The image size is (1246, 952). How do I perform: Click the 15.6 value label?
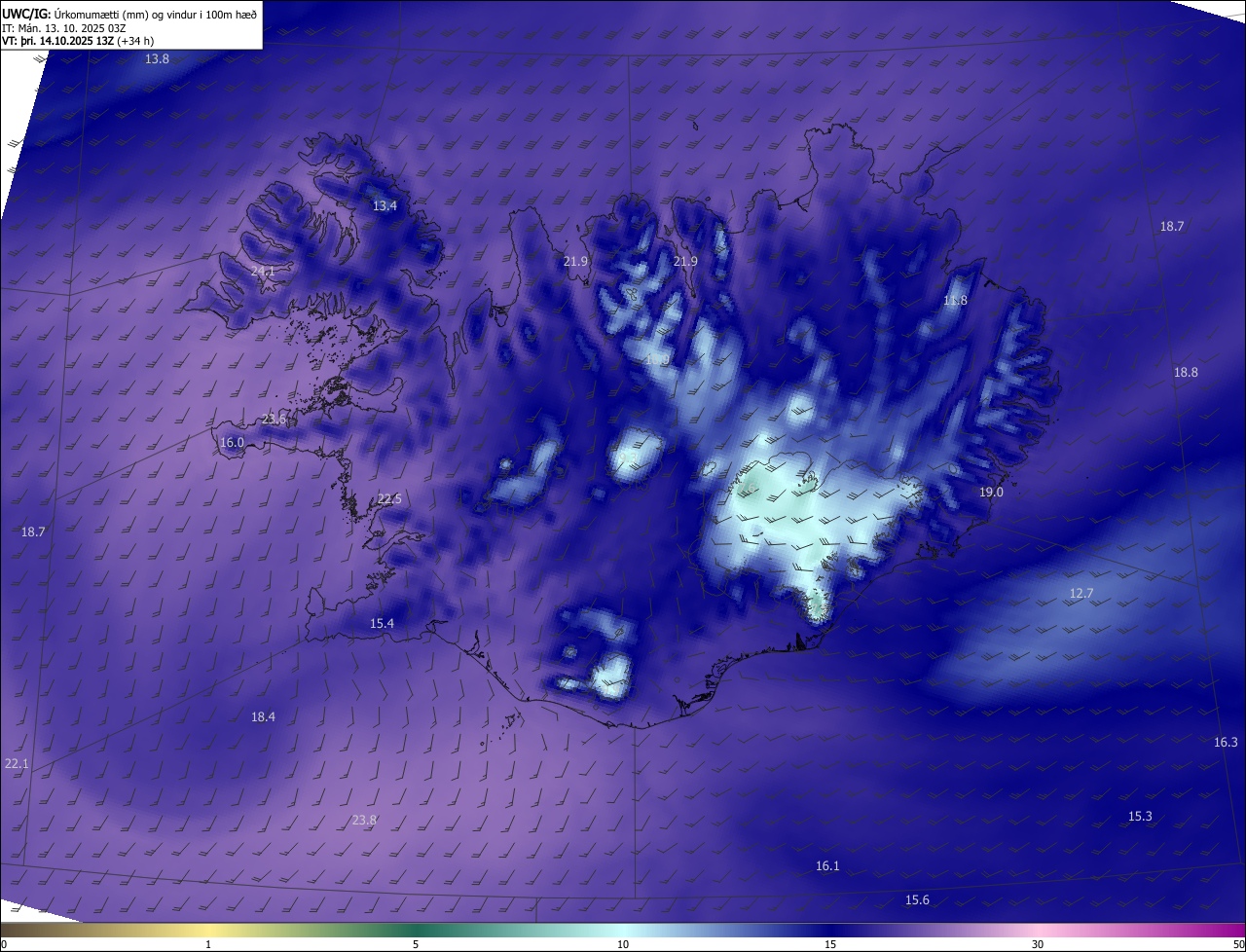pyautogui.click(x=917, y=900)
